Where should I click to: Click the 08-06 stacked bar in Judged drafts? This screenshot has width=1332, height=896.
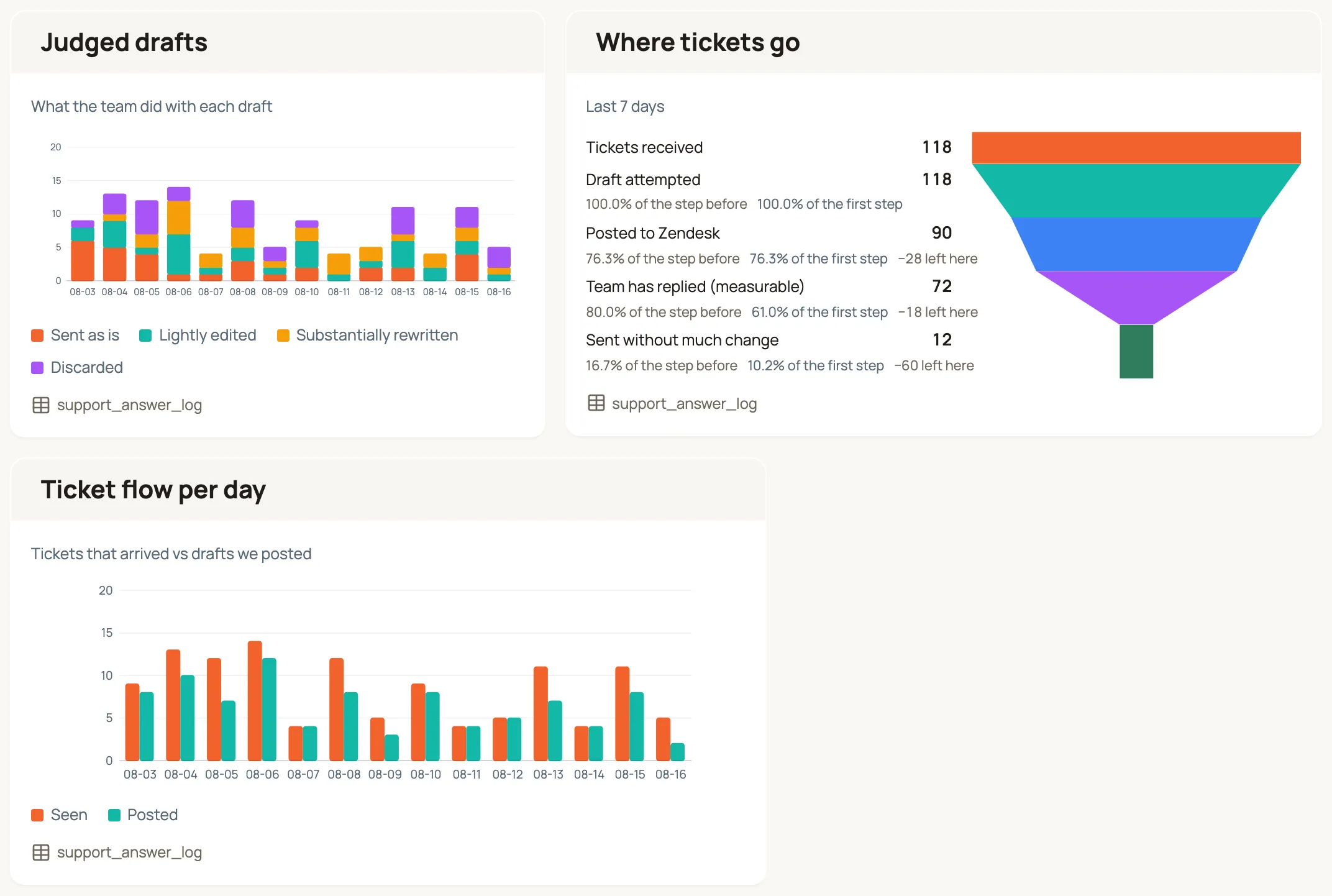(x=179, y=234)
